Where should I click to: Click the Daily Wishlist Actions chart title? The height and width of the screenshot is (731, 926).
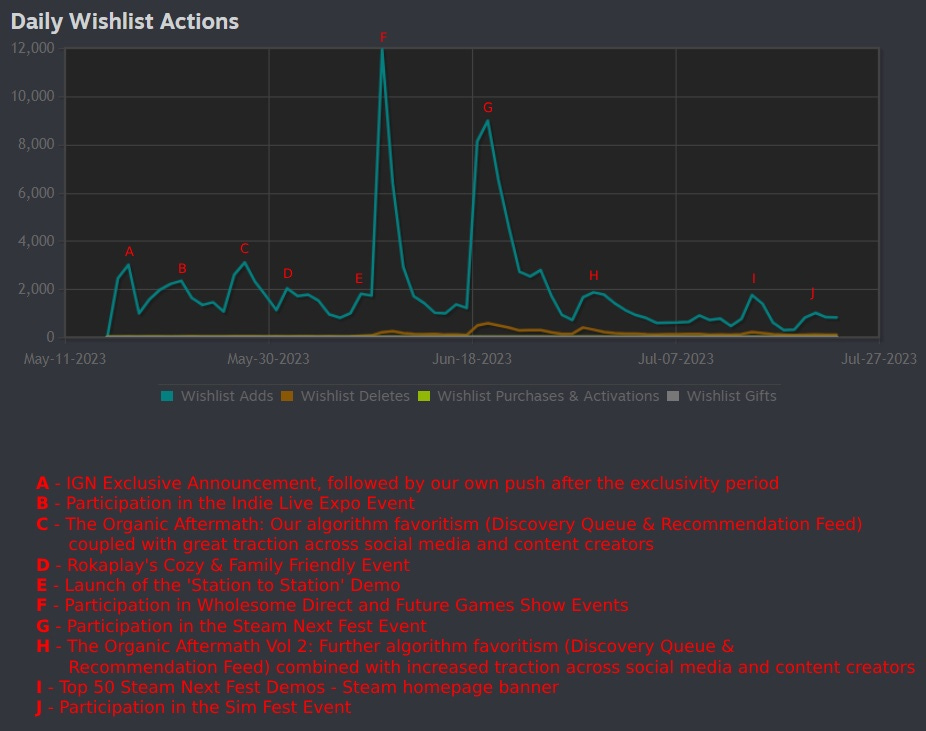tap(126, 21)
